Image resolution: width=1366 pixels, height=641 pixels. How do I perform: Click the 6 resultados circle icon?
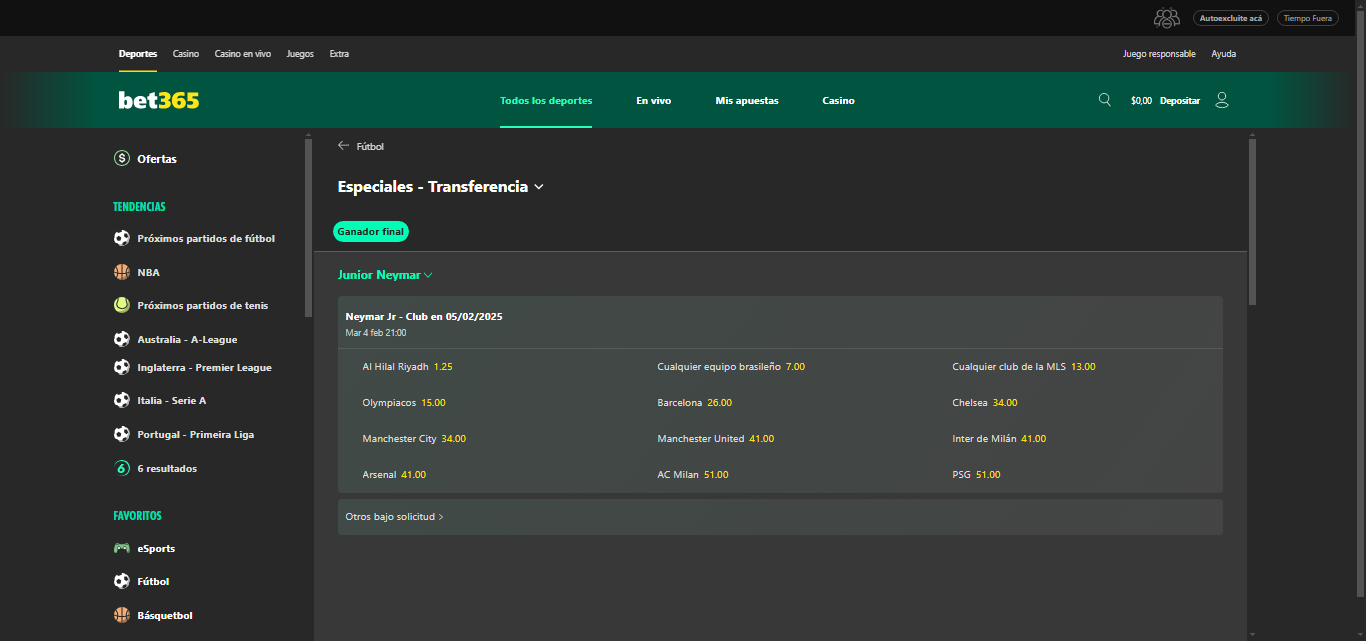coord(122,468)
